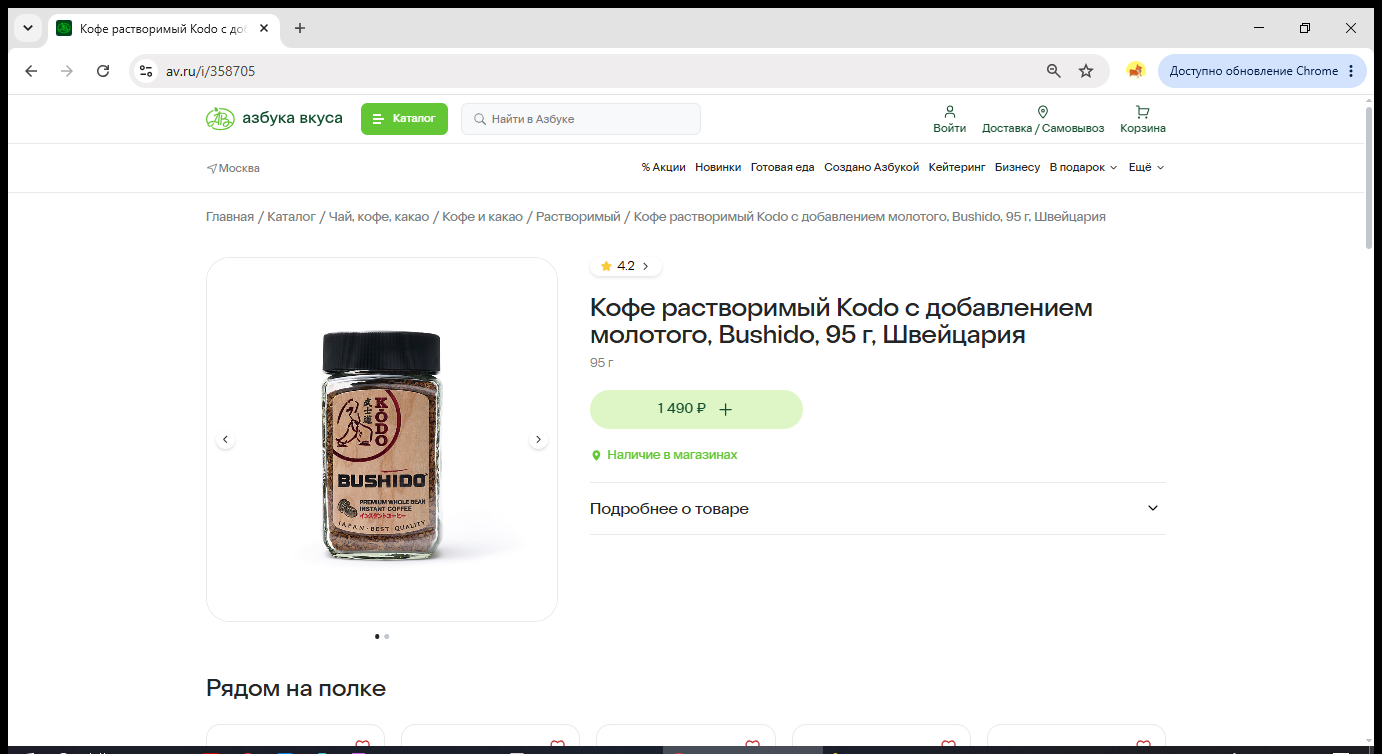Expand the Ещё menu dropdown
Screen dimensions: 1382x754
(1147, 168)
